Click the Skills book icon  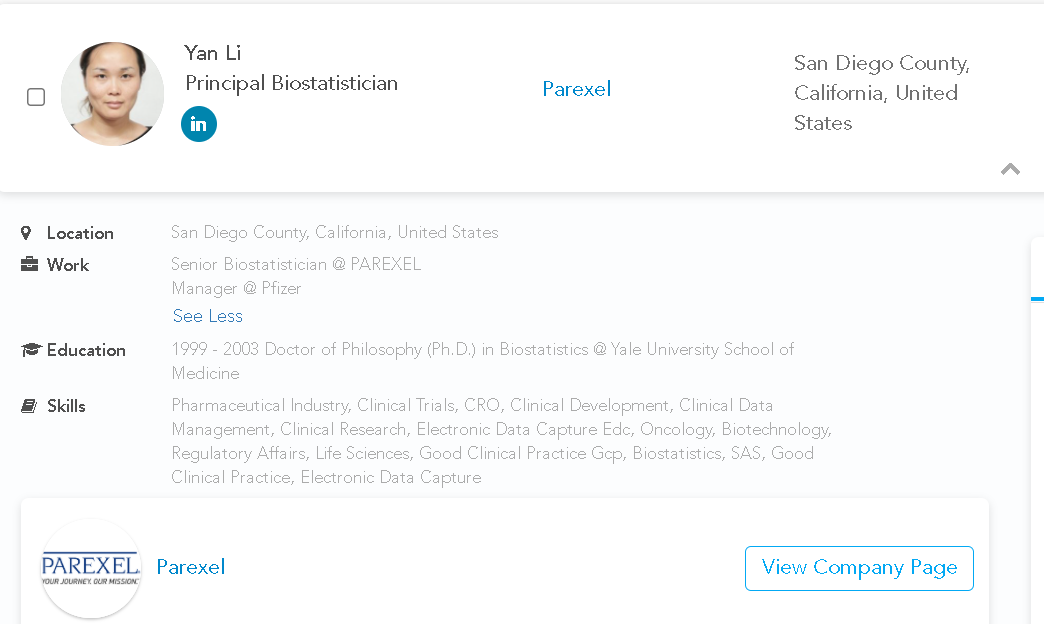point(29,406)
